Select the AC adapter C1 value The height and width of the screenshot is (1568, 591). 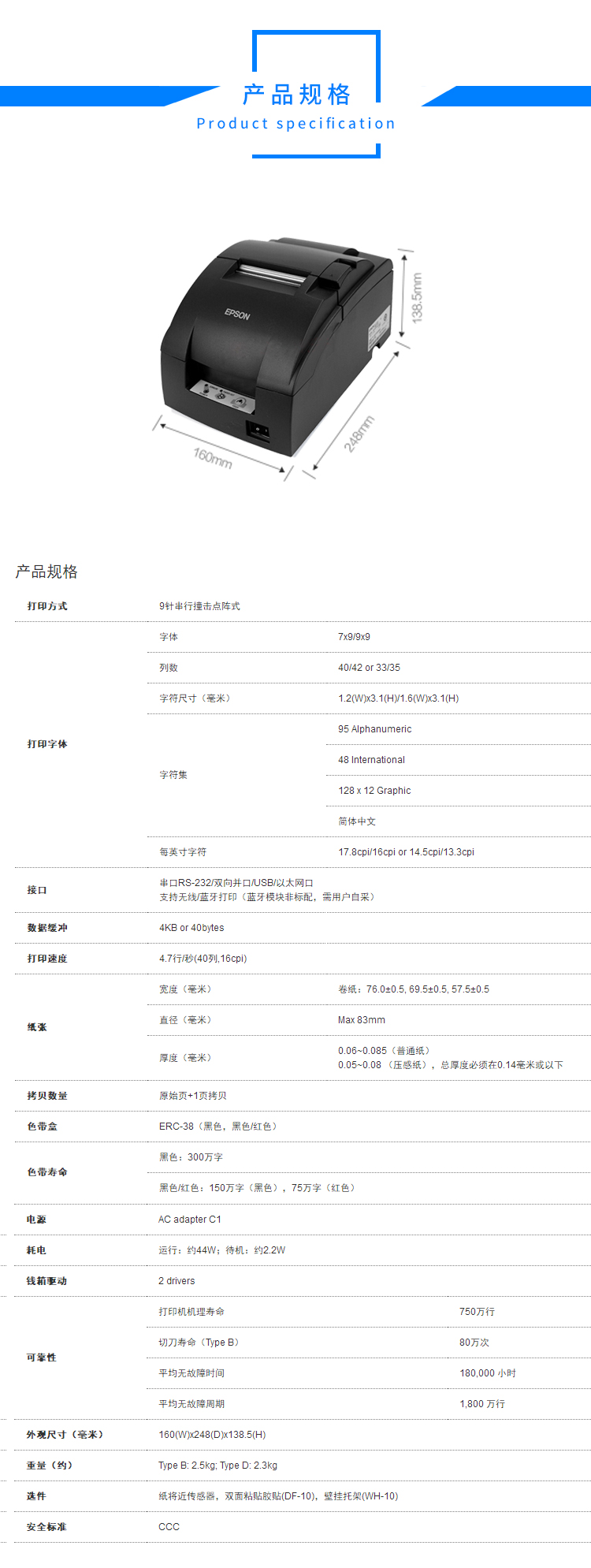[190, 1220]
